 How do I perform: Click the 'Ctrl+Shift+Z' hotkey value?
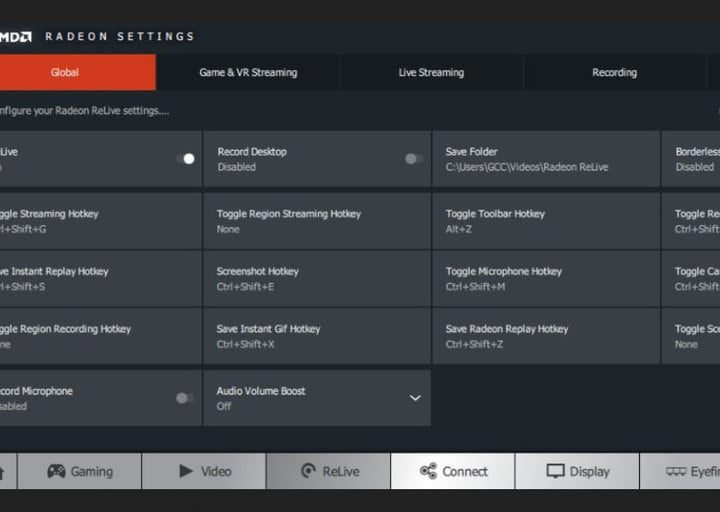coord(474,344)
